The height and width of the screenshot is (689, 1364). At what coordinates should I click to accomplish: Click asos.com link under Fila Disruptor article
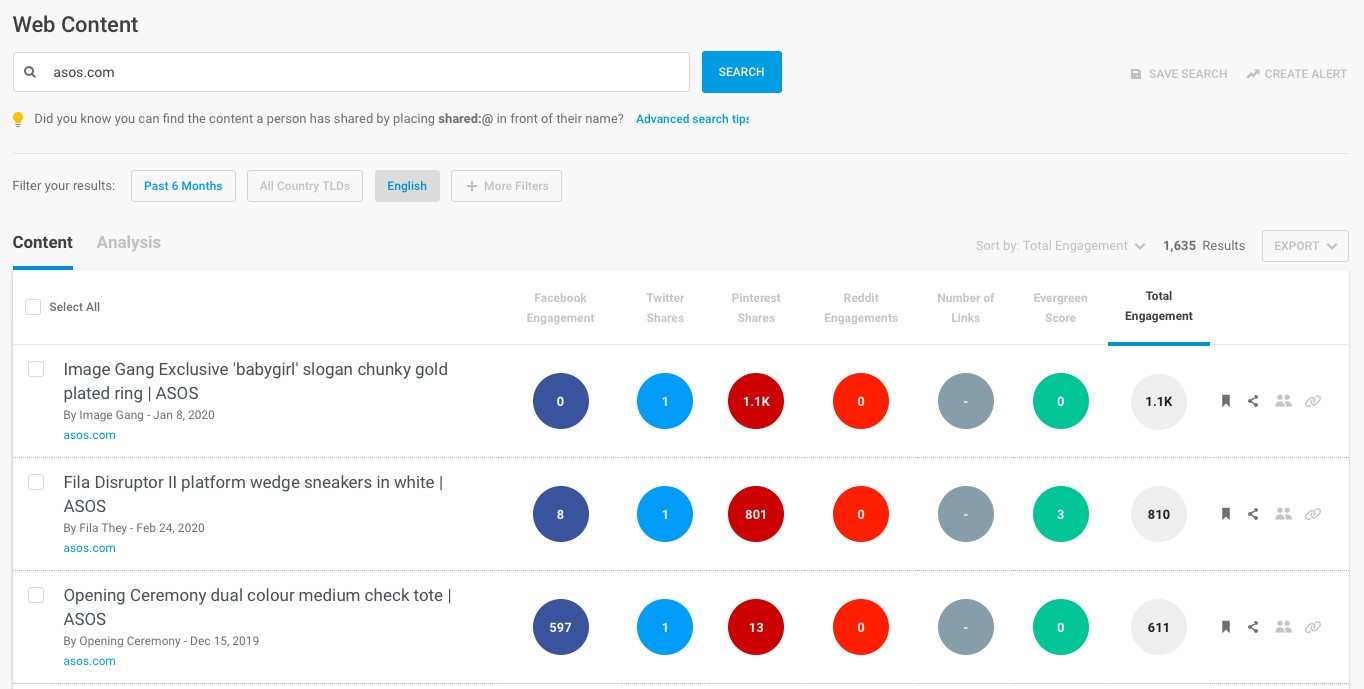90,548
